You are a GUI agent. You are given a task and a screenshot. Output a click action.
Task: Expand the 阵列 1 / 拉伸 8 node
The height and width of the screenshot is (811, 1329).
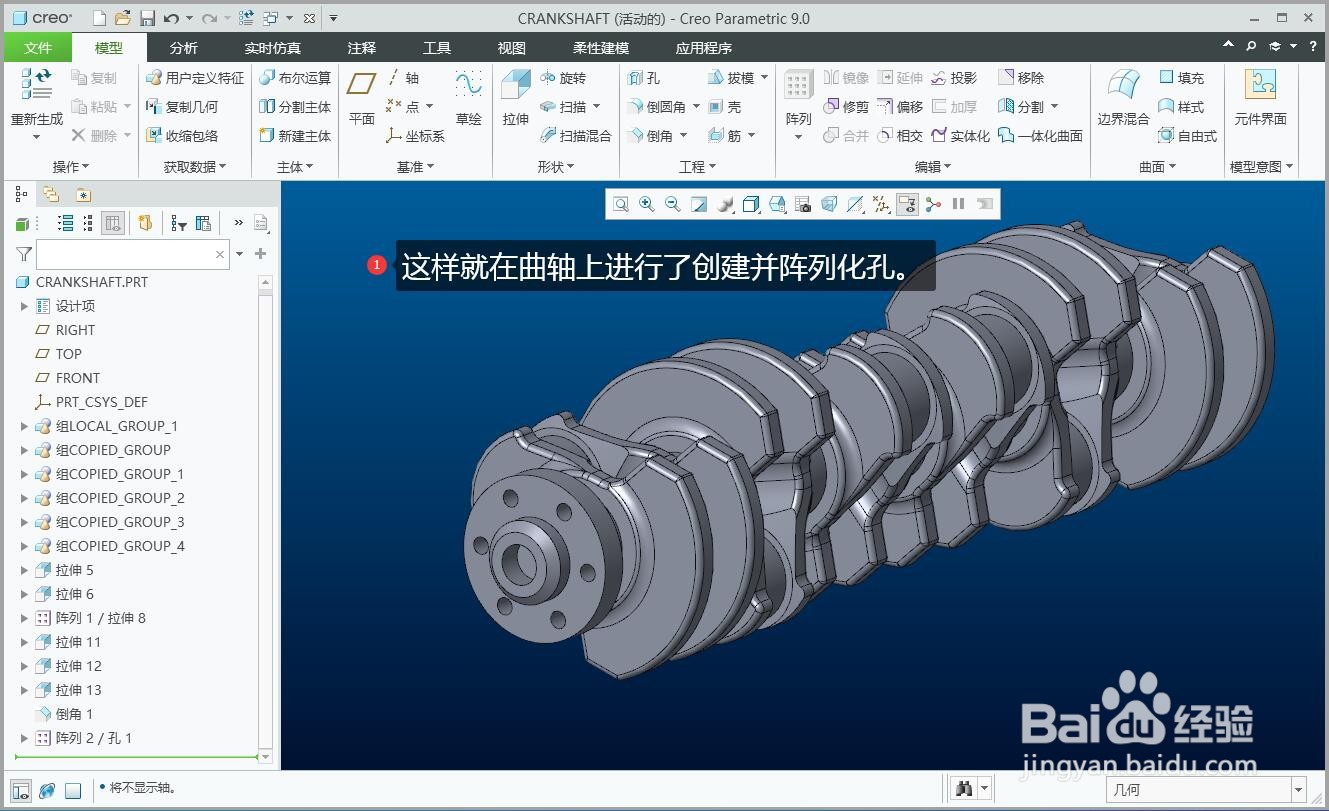click(24, 618)
